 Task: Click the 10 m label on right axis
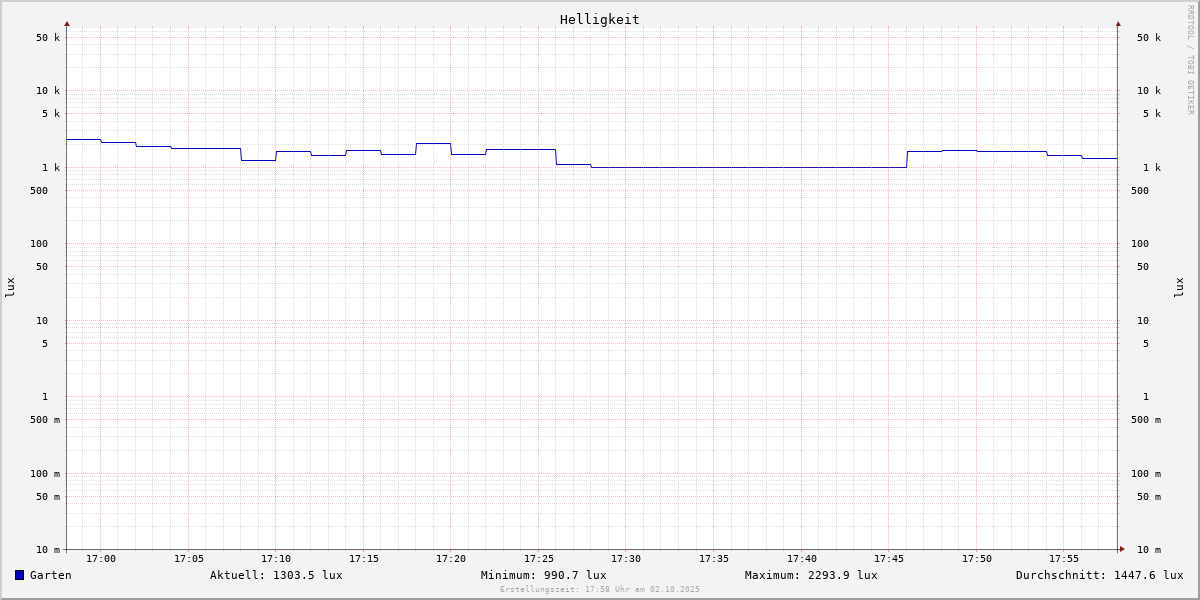(x=1149, y=550)
